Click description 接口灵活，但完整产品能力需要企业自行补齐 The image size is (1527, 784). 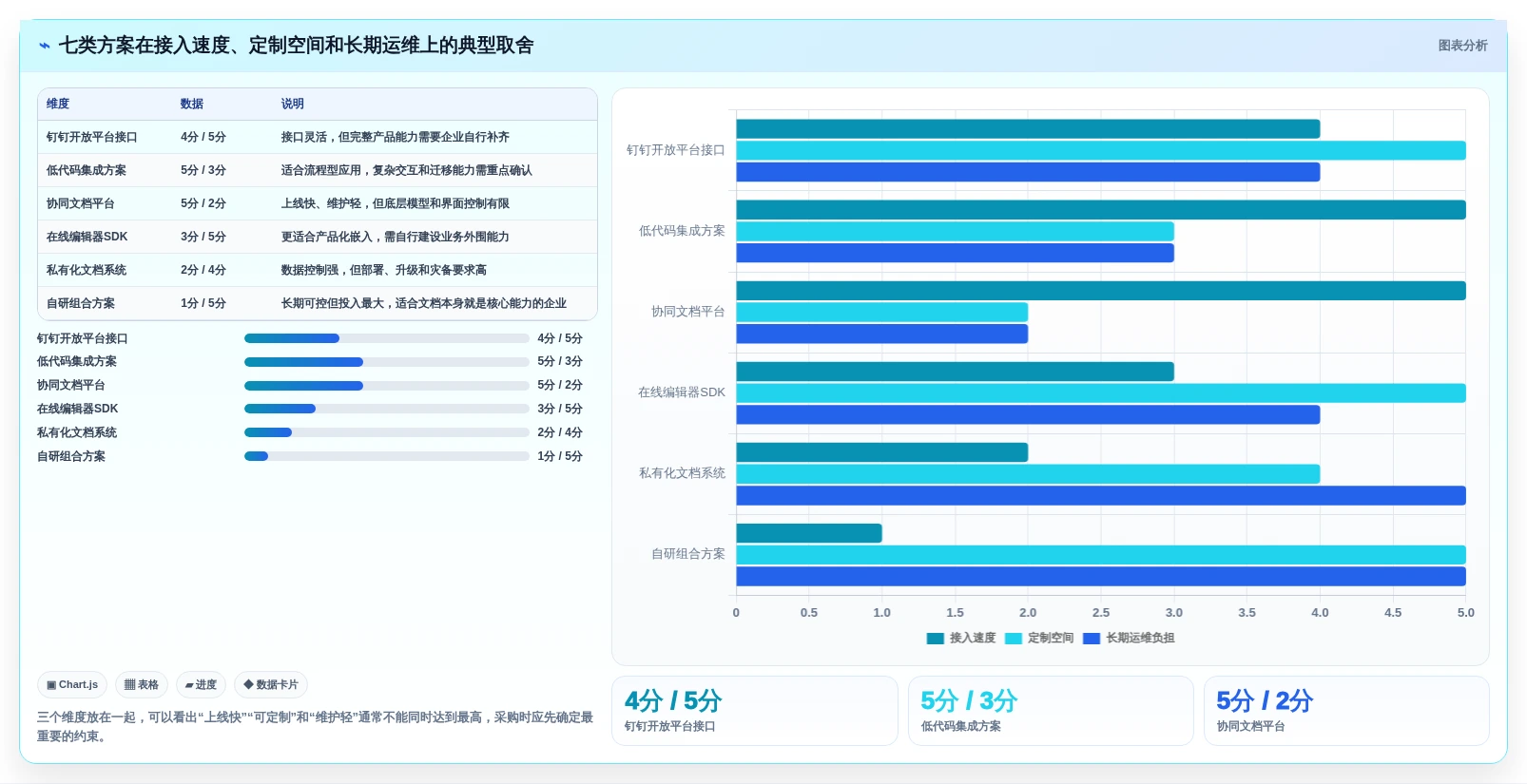pos(396,137)
